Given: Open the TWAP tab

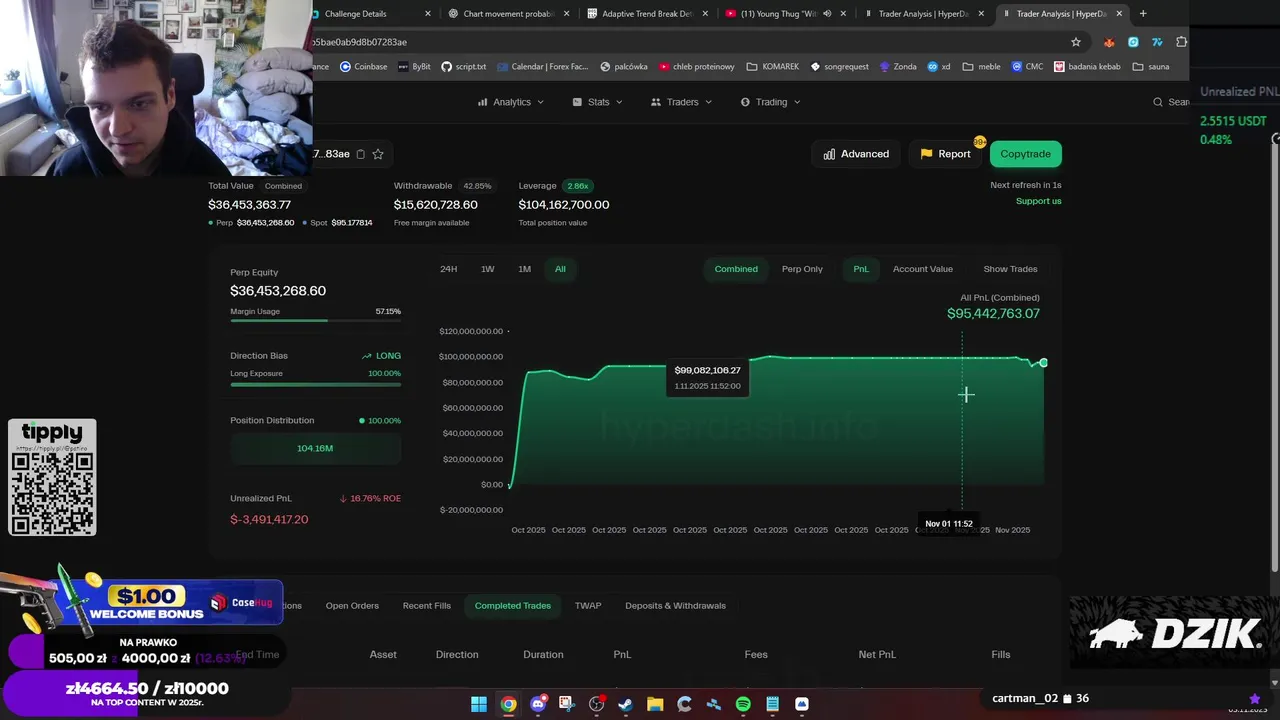Looking at the screenshot, I should click(588, 606).
